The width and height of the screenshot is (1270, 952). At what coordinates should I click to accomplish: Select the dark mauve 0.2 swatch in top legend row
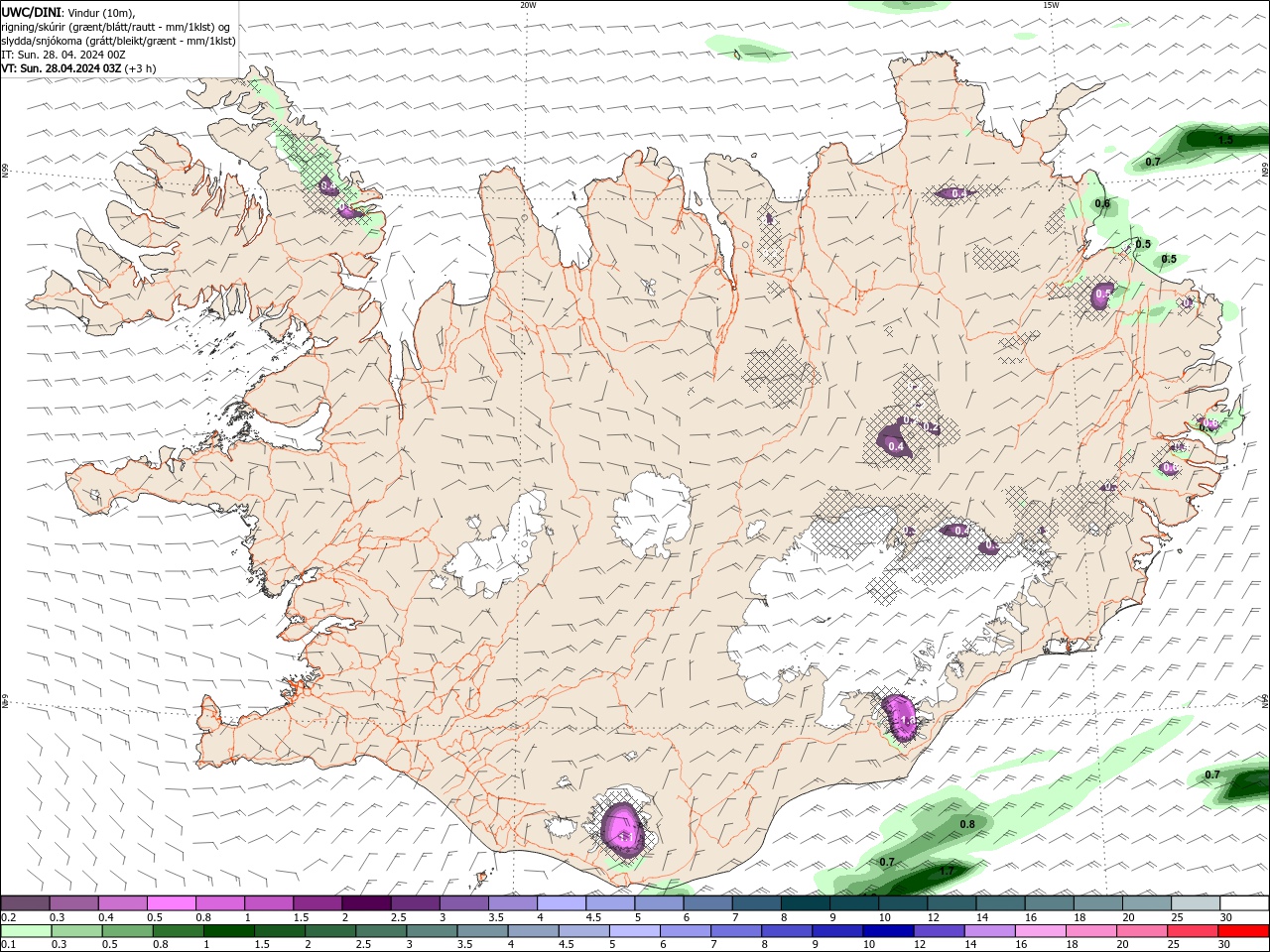(x=25, y=903)
